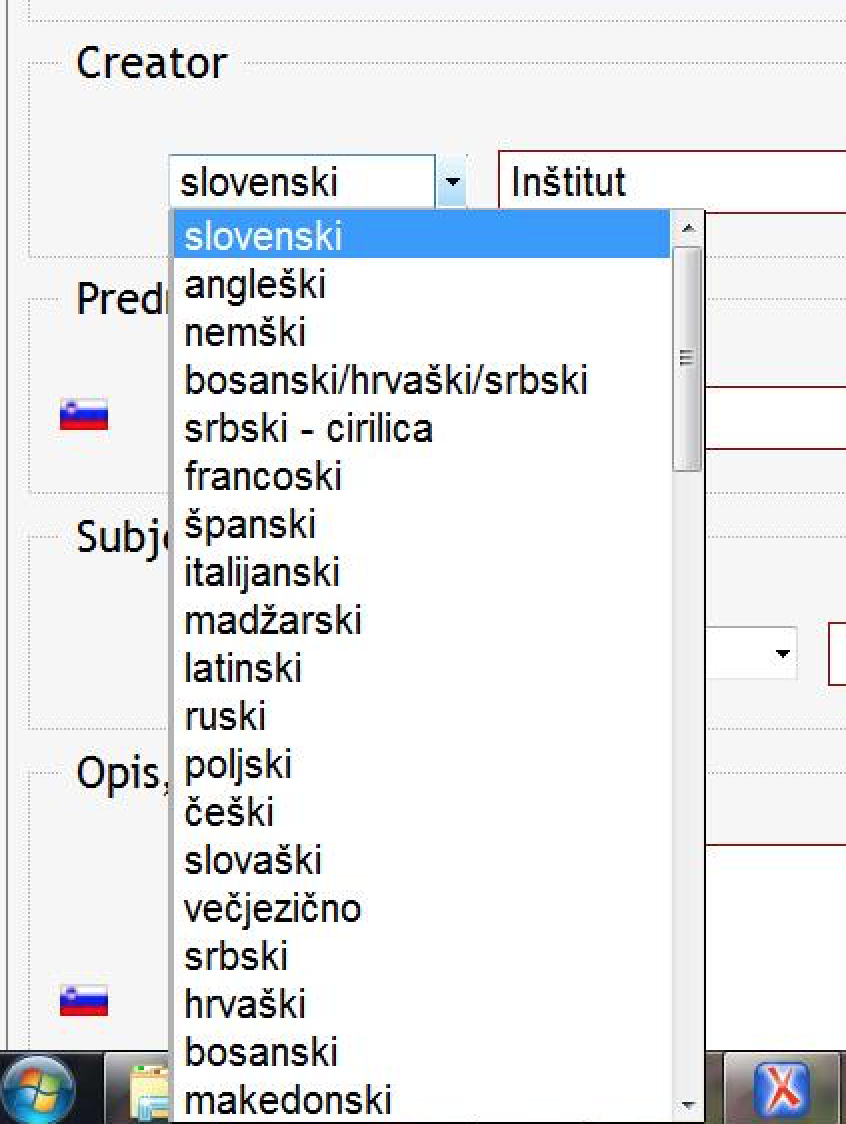Viewport: 846px width, 1124px height.
Task: Click the red X application taskbar icon
Action: [x=782, y=1090]
